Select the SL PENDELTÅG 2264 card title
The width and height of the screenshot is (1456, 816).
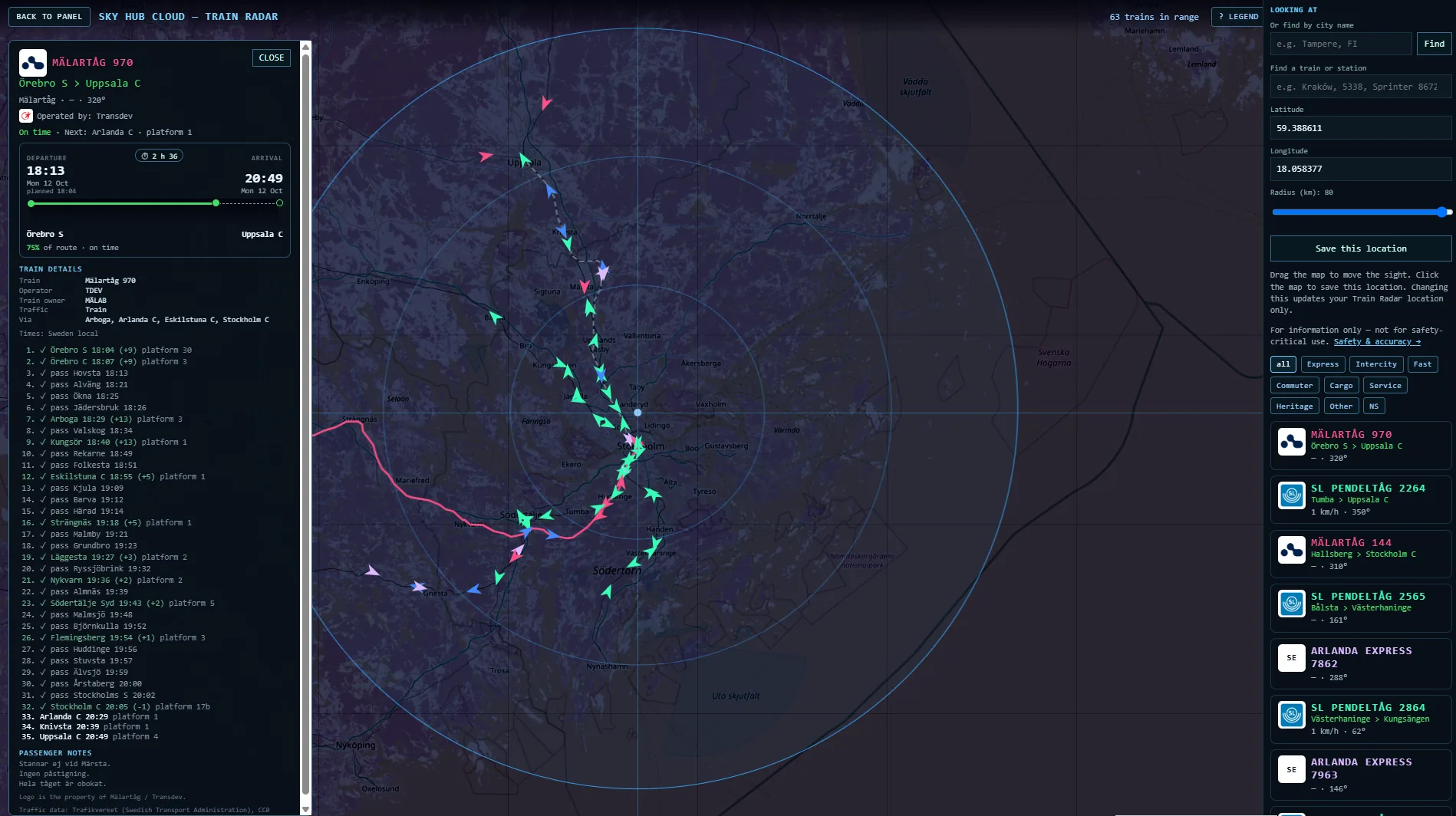(x=1368, y=488)
